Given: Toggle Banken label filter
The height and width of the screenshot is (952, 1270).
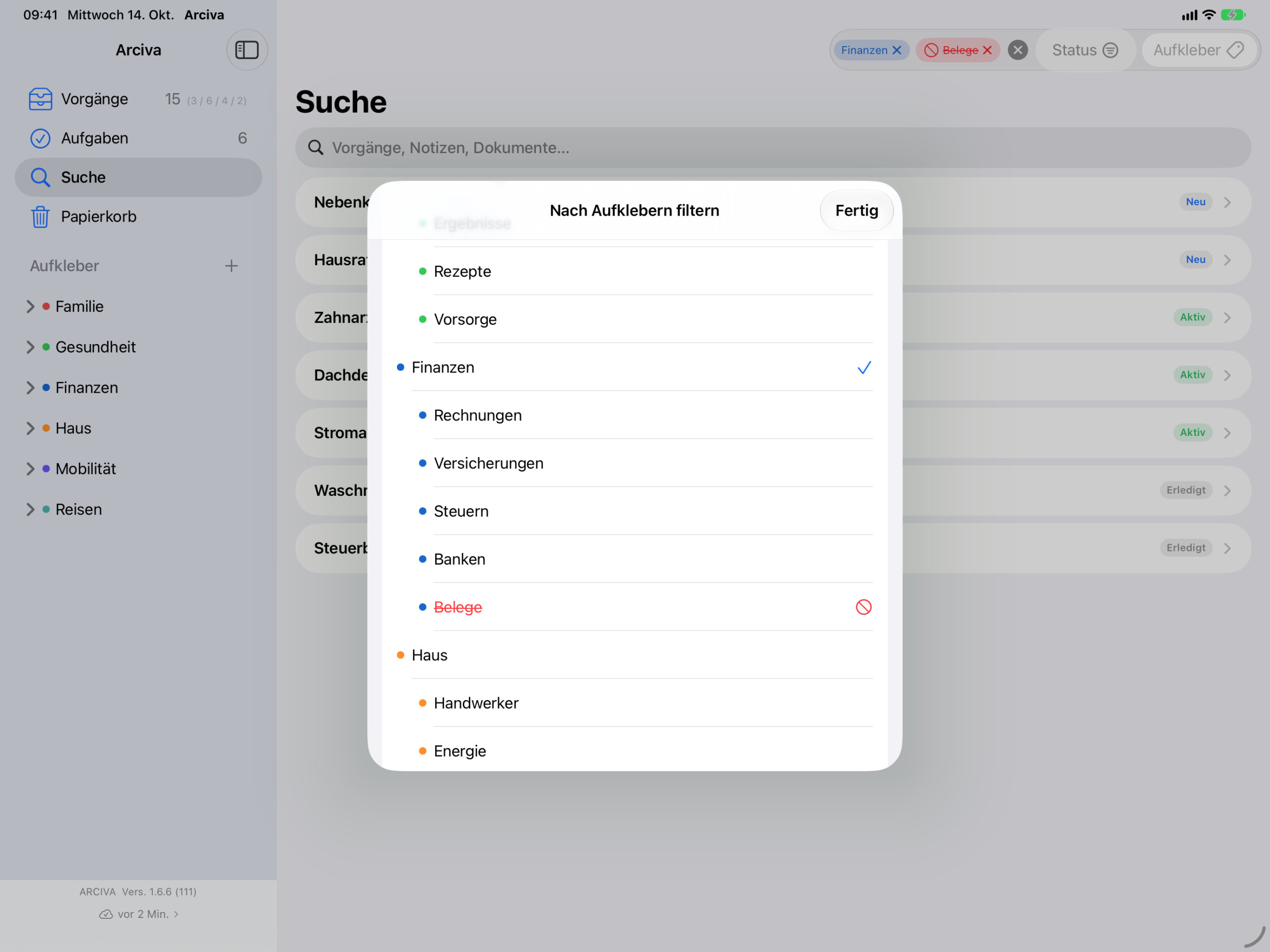Looking at the screenshot, I should (x=635, y=559).
